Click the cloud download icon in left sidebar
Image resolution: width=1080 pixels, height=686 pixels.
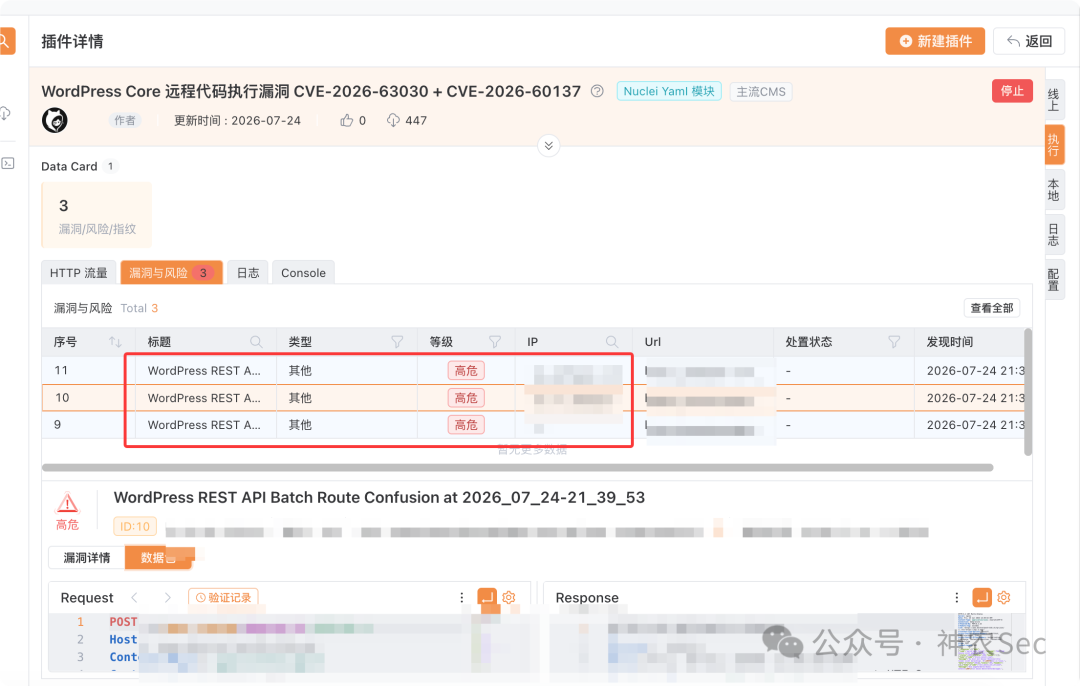5,113
